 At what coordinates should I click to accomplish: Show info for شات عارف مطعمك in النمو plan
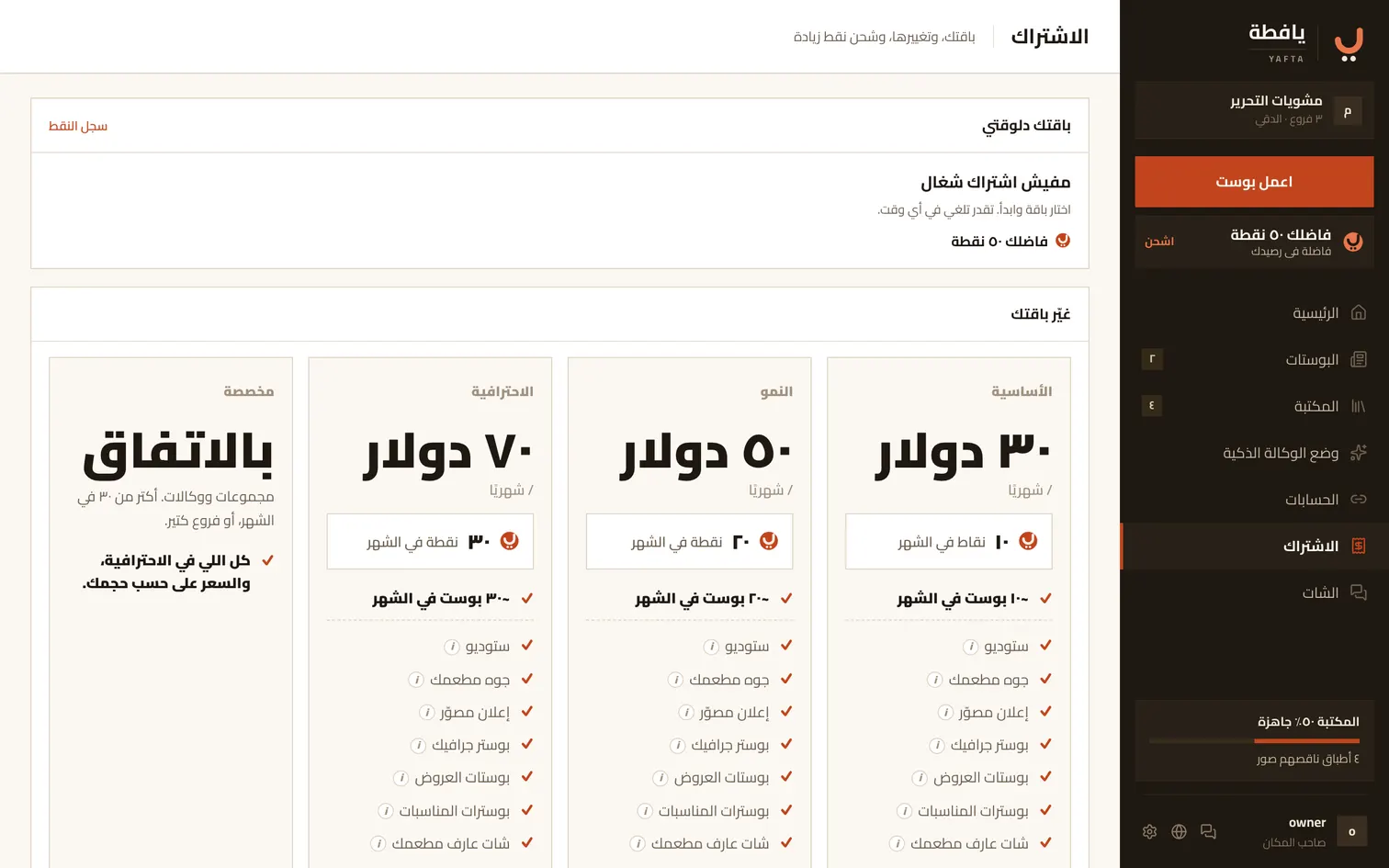pos(638,843)
